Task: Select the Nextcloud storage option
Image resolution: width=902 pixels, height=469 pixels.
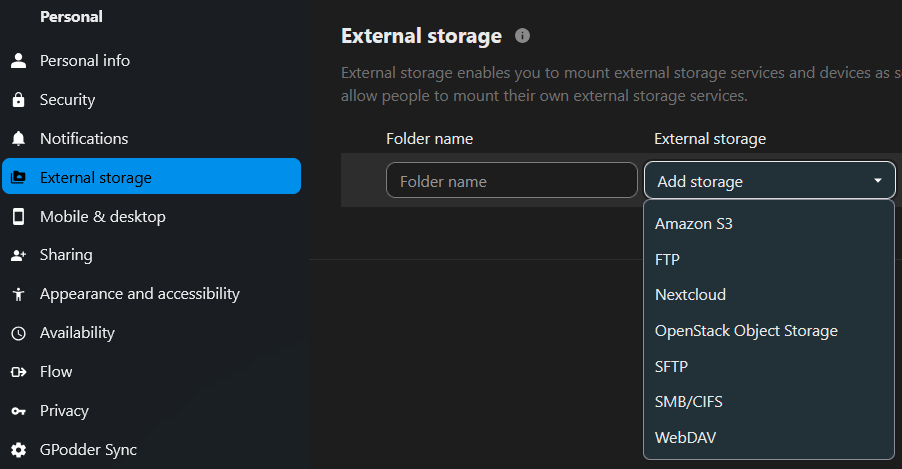Action: 690,295
